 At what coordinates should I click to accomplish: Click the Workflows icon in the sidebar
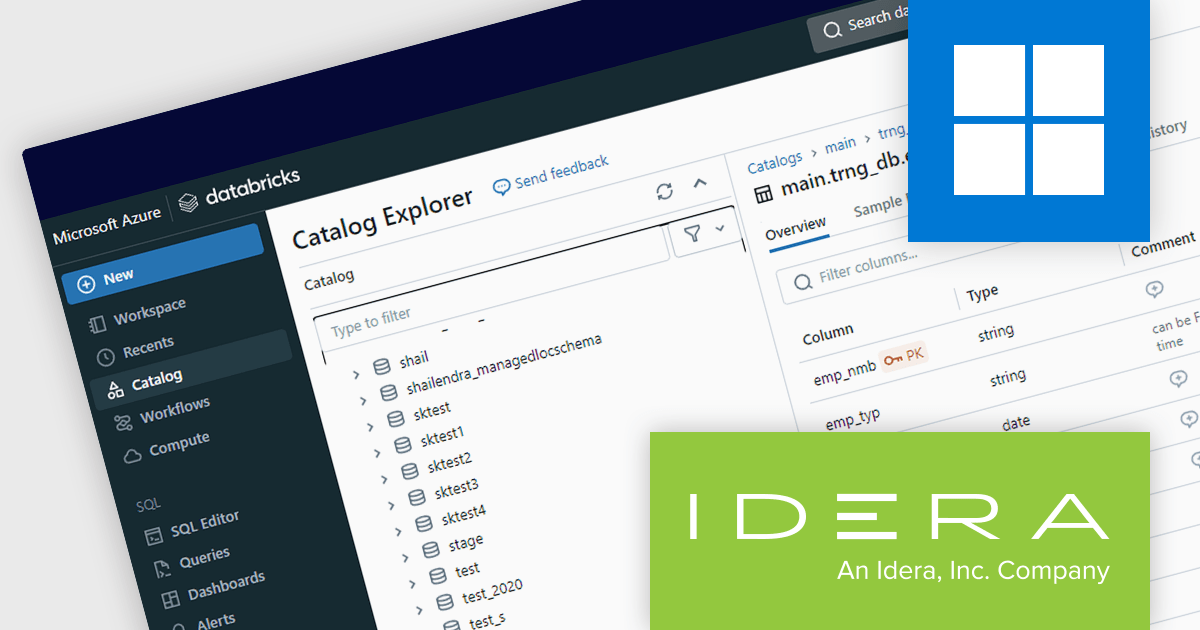(123, 424)
